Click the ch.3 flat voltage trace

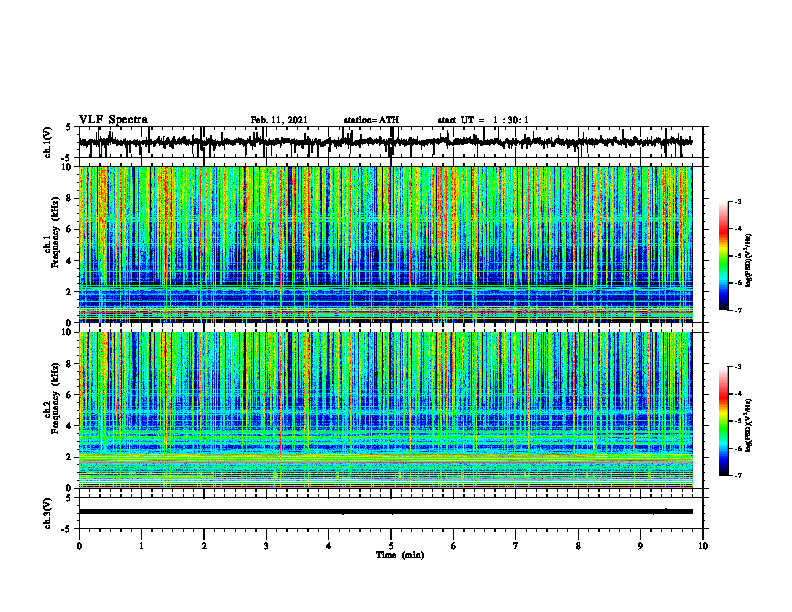pyautogui.click(x=385, y=512)
